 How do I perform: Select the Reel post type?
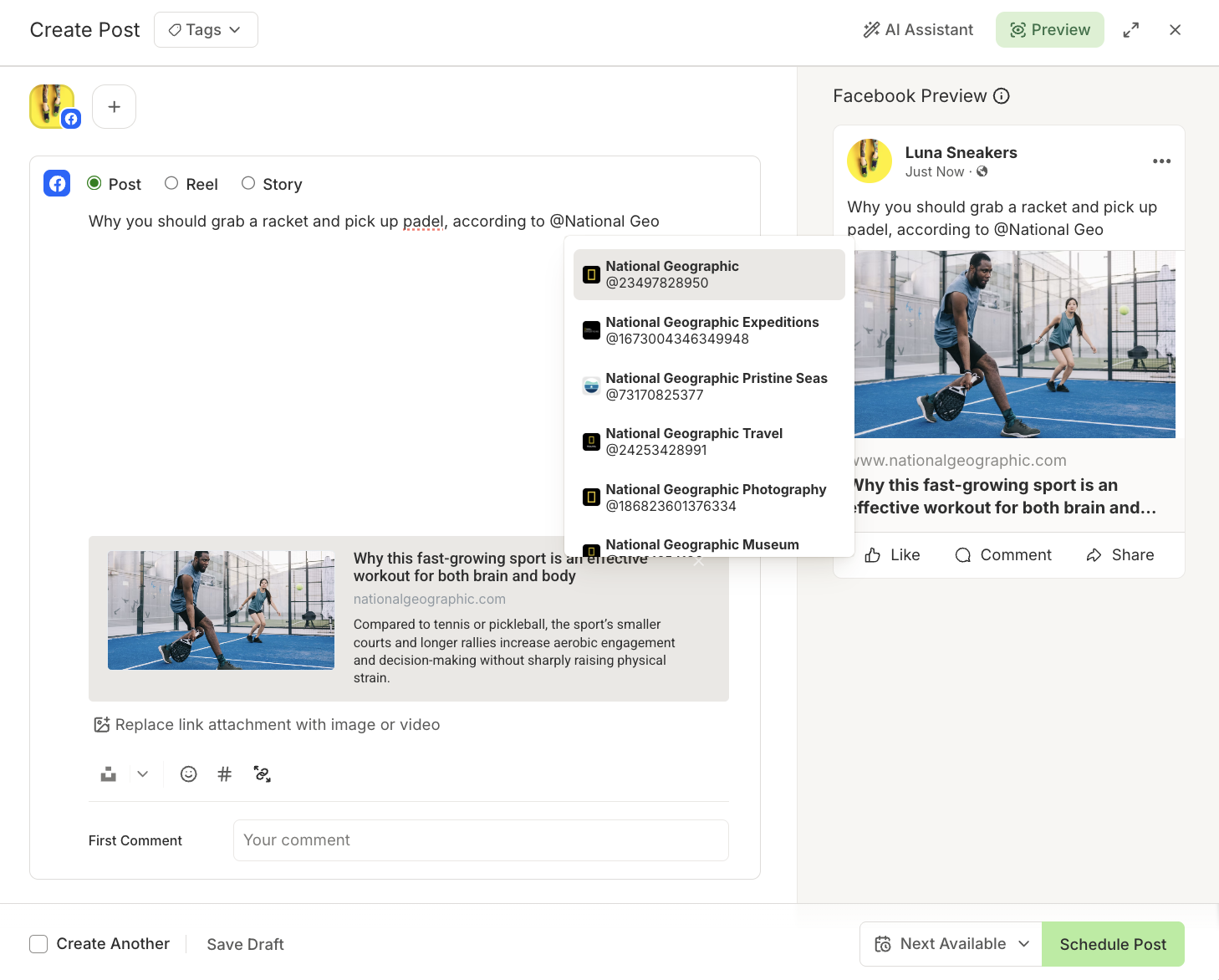click(191, 184)
